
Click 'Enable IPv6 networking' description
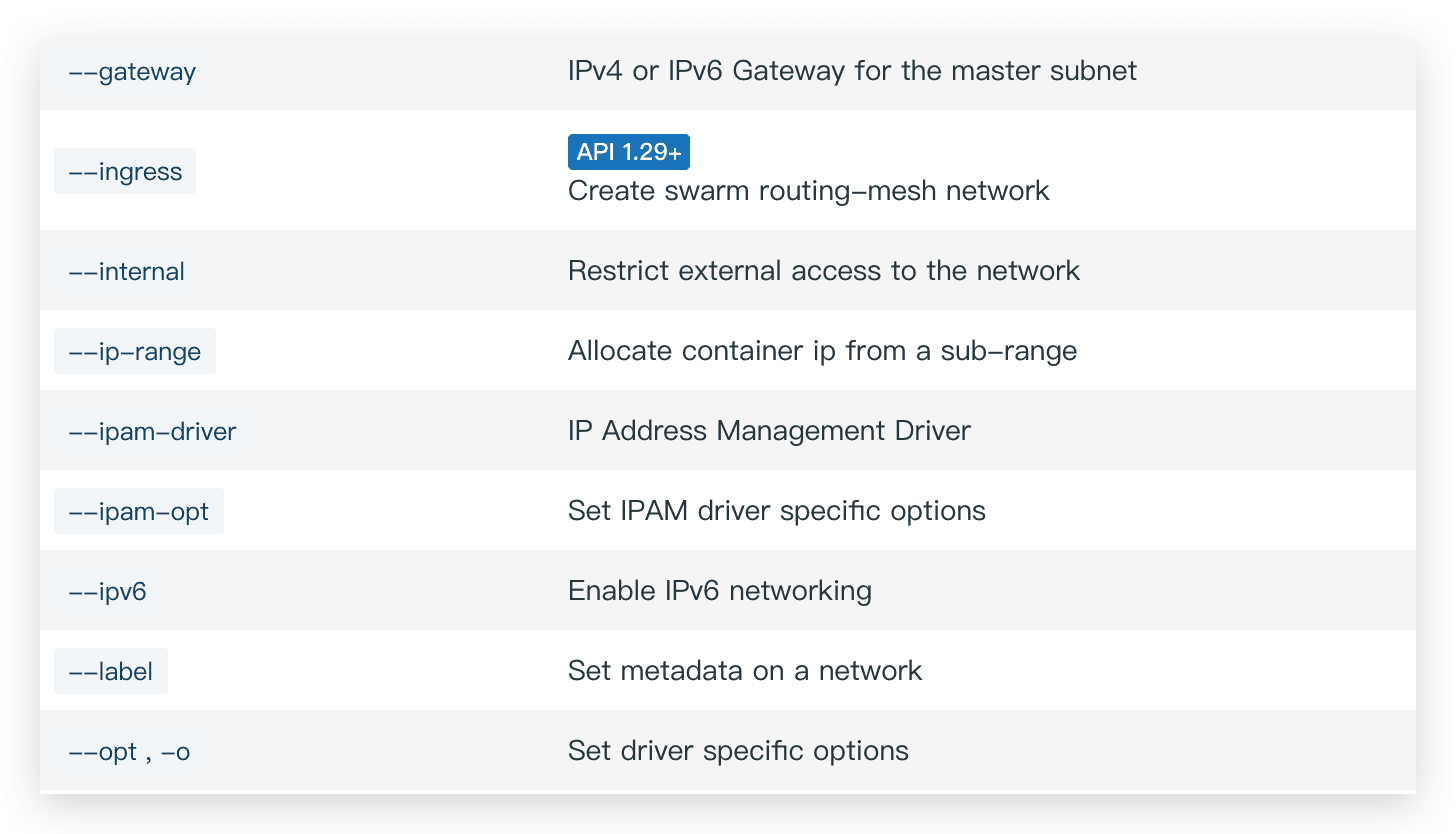(719, 591)
